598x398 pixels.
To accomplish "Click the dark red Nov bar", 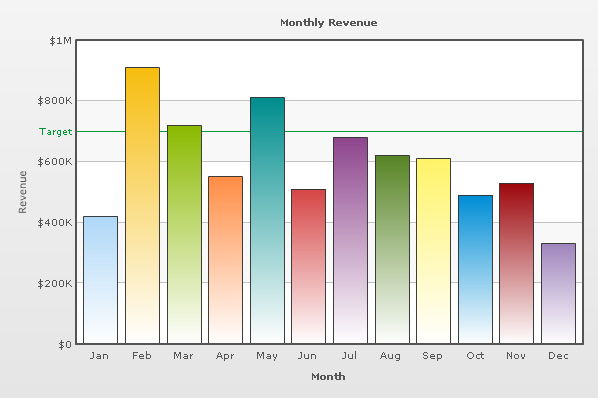I will pyautogui.click(x=517, y=263).
